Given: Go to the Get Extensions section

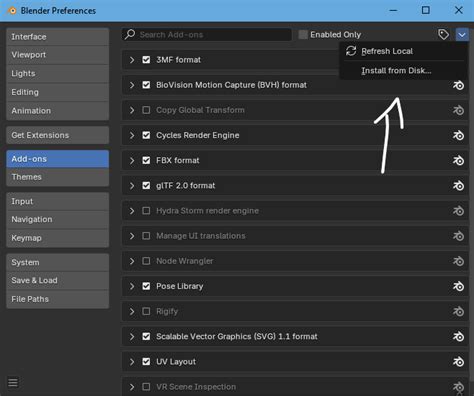Looking at the screenshot, I should (58, 135).
